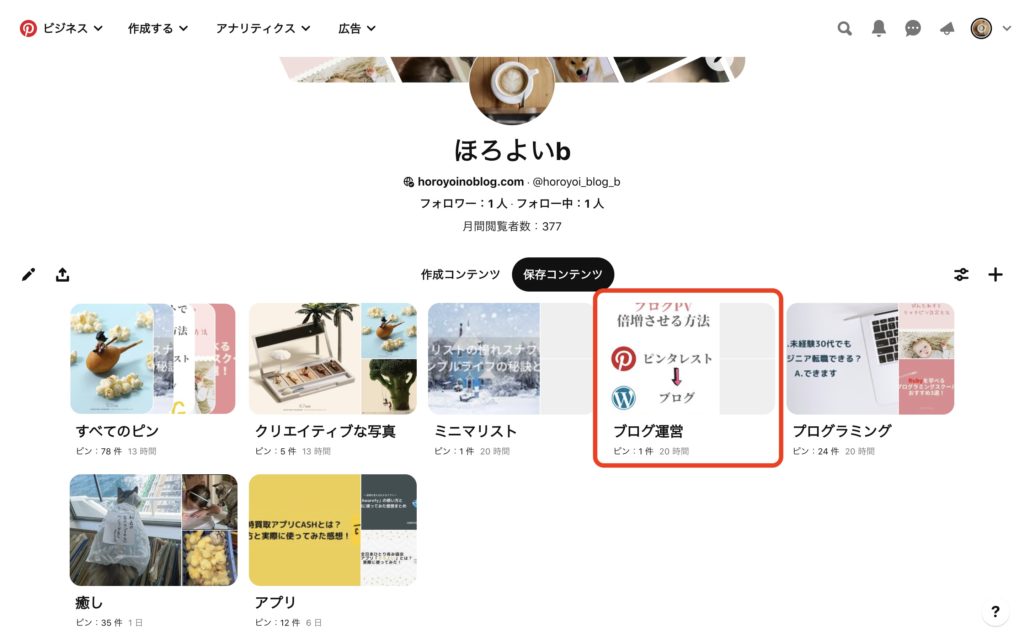Click the pencil edit profile icon
This screenshot has width=1024, height=640.
(28, 274)
